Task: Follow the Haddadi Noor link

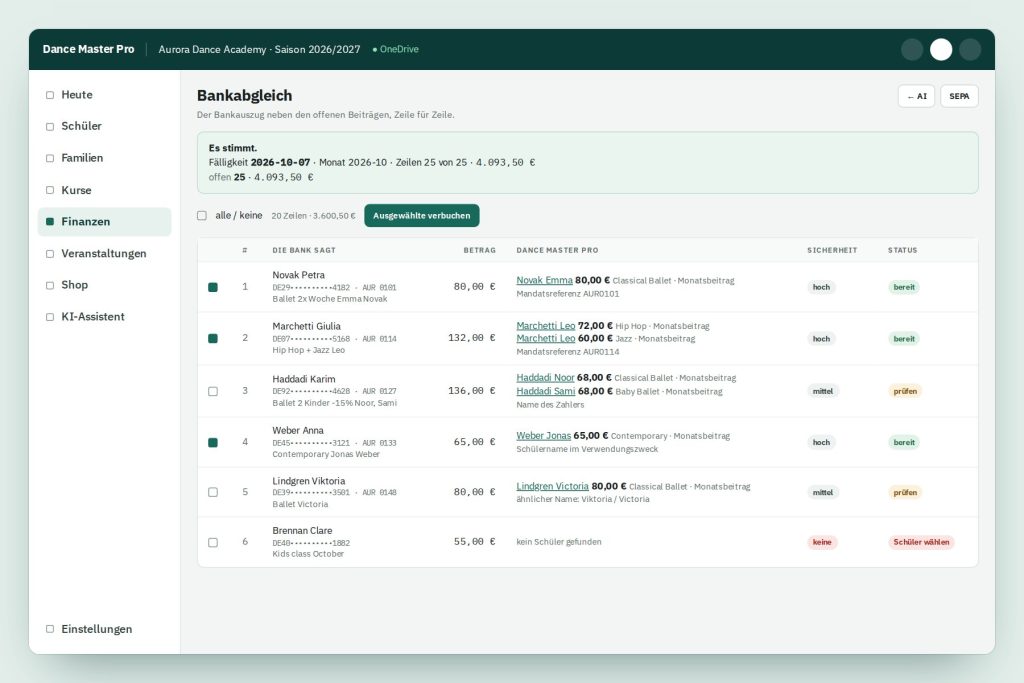Action: 545,377
